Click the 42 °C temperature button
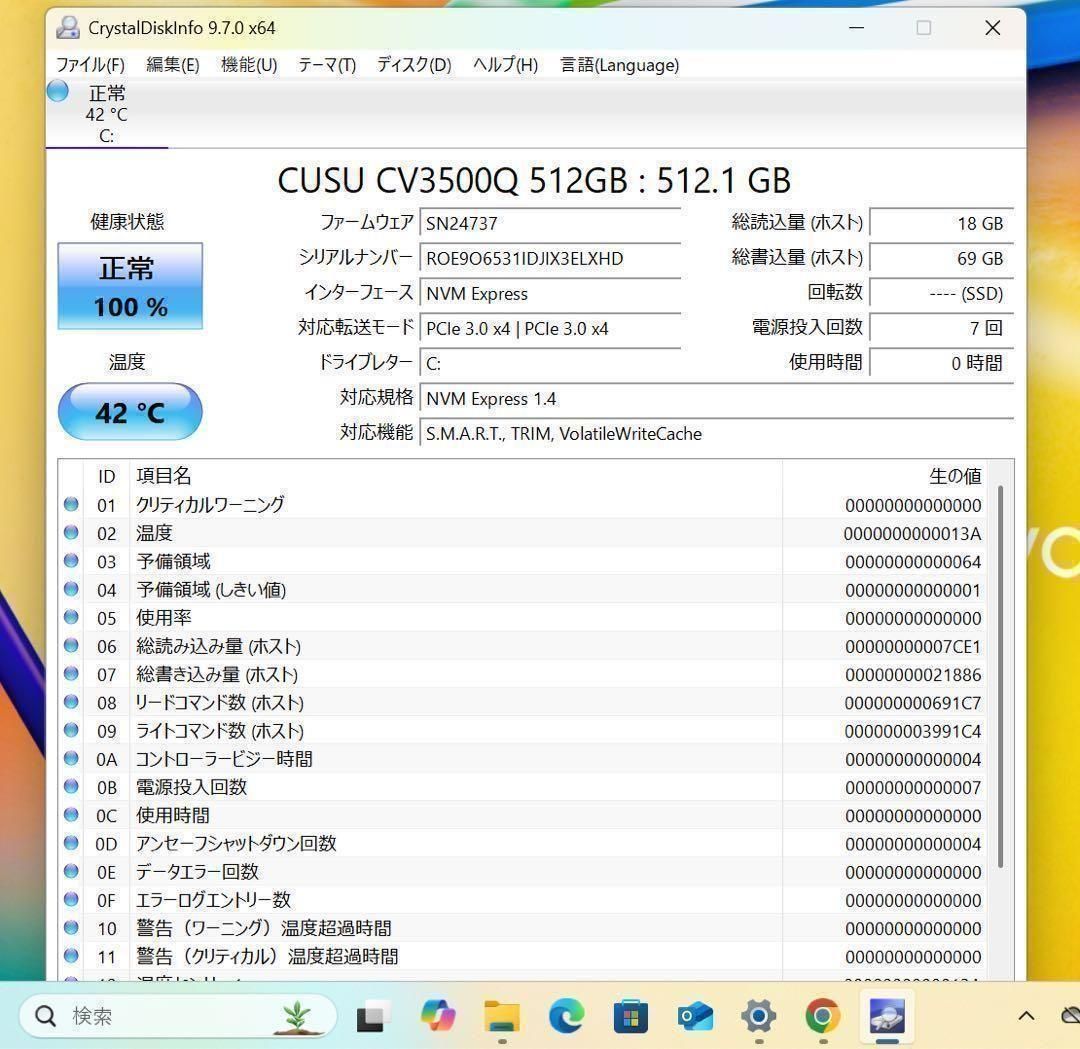This screenshot has height=1049, width=1080. [x=130, y=412]
